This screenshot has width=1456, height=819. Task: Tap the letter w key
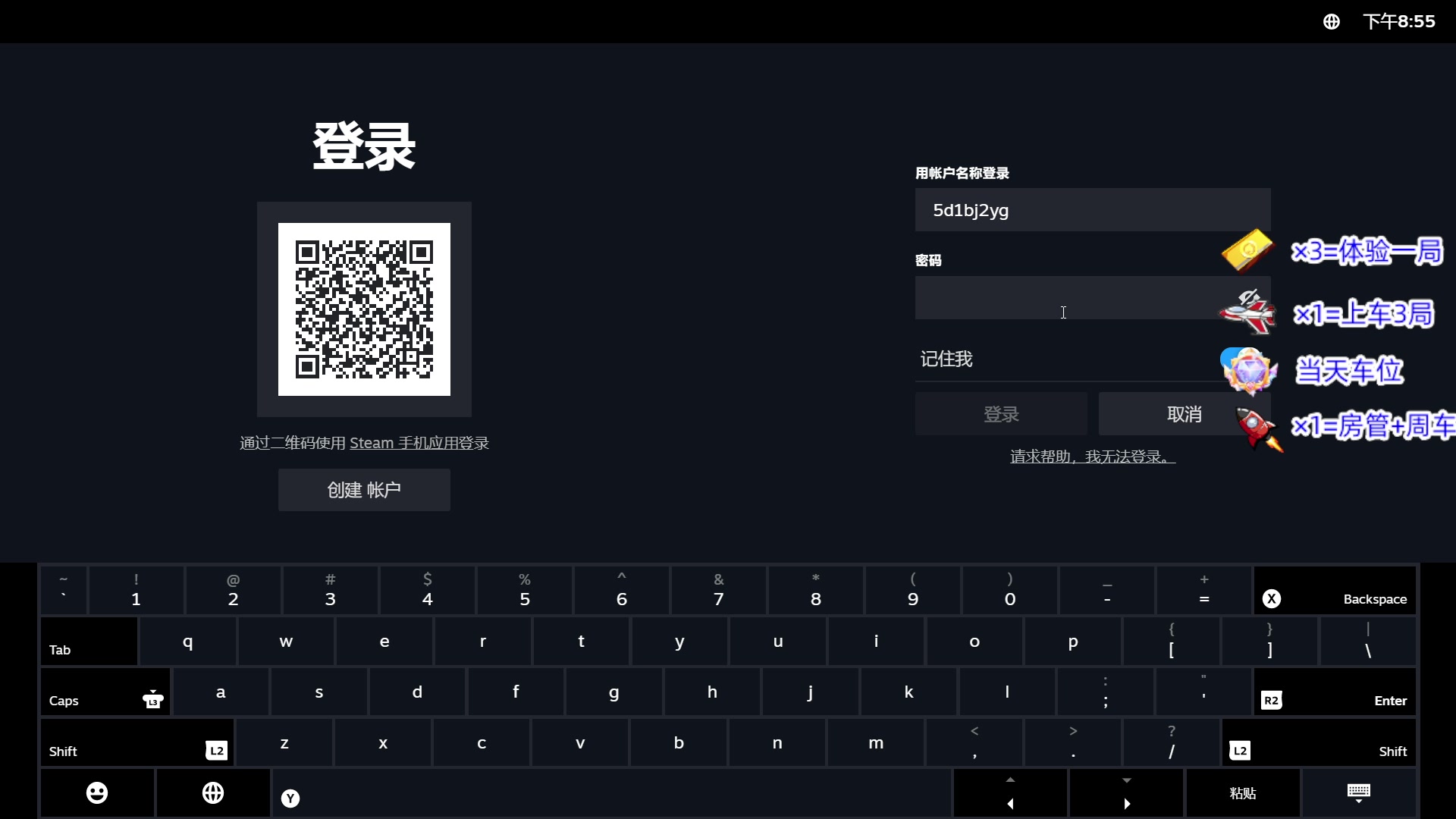point(286,642)
